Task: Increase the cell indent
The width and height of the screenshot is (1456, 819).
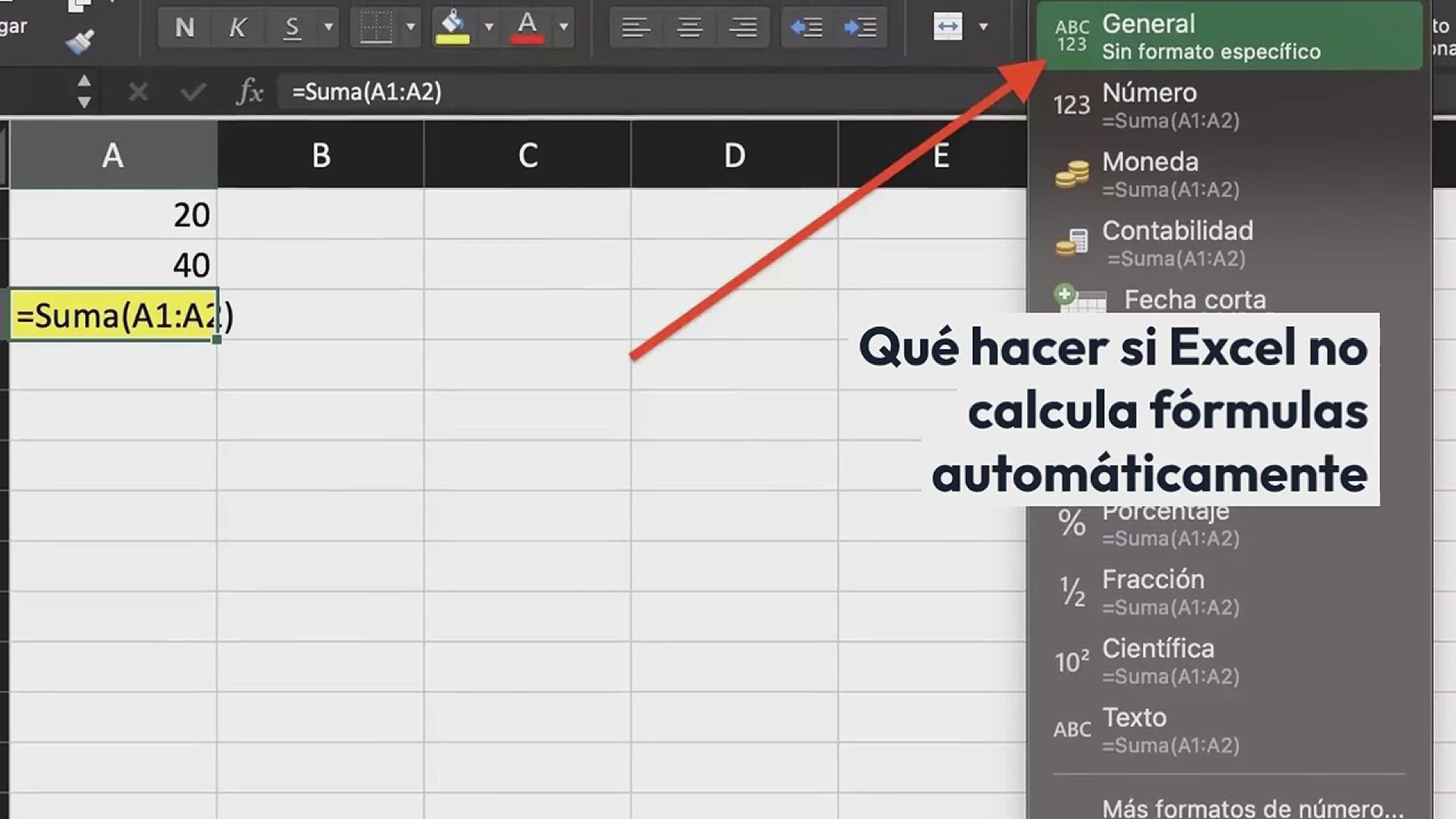Action: pyautogui.click(x=860, y=28)
